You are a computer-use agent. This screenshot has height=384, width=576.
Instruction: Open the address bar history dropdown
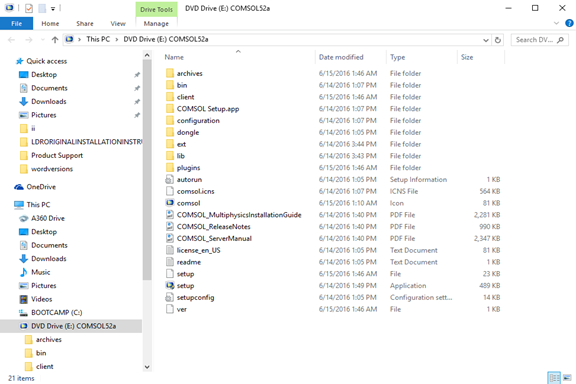click(486, 40)
